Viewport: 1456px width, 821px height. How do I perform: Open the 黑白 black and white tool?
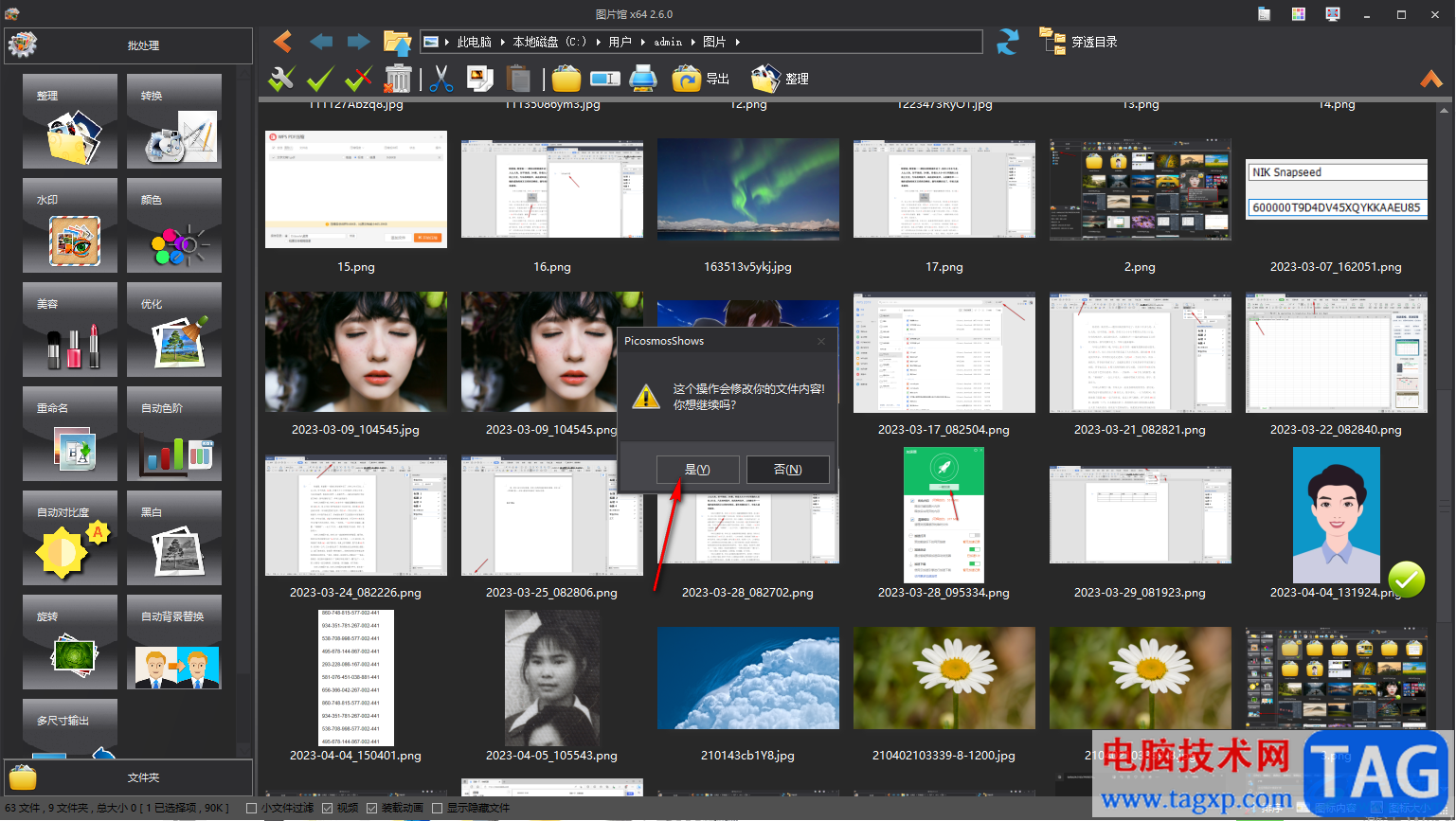click(x=174, y=538)
